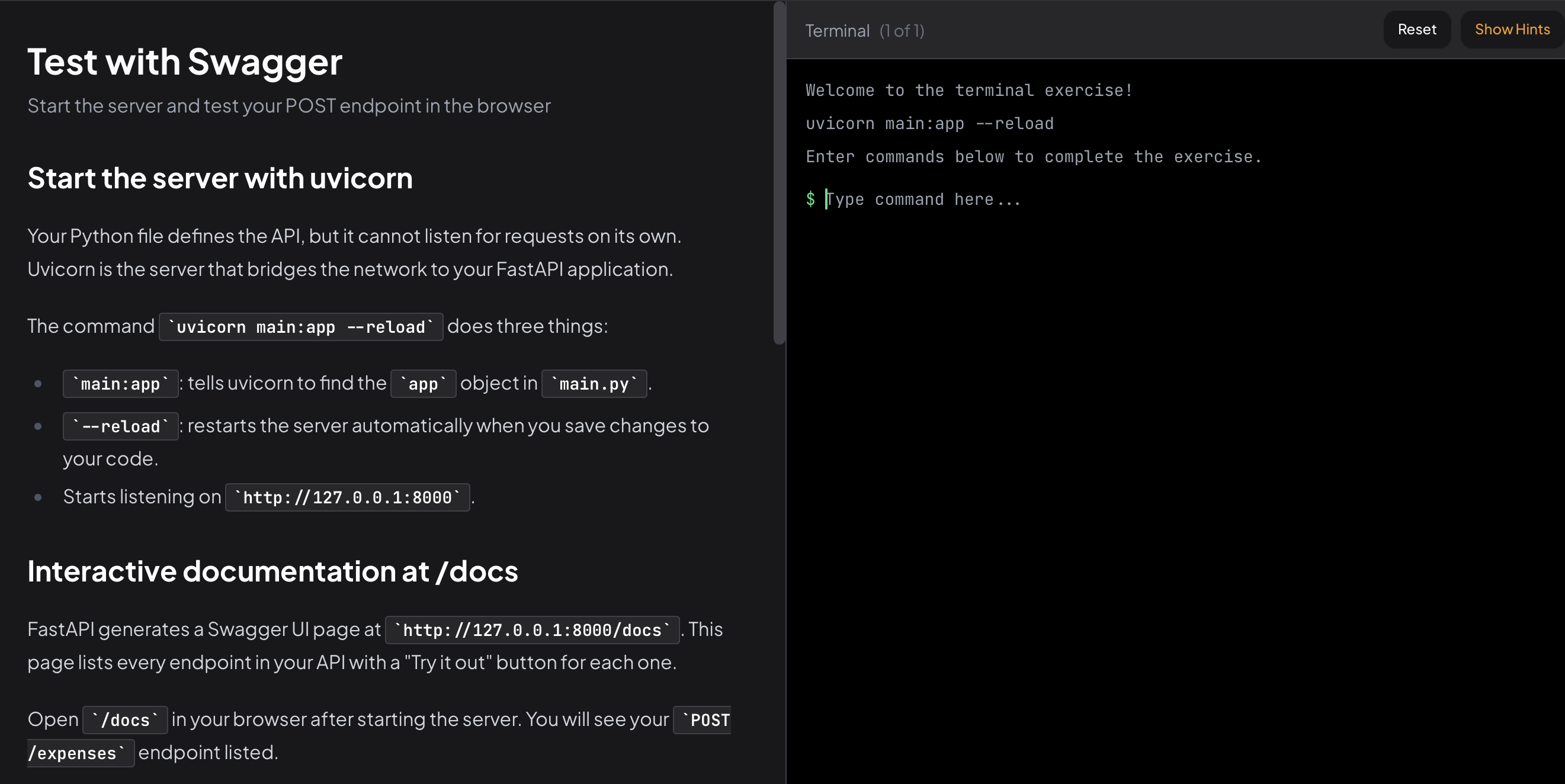Click the http://127.0.0.1:8000/docs address chip
The width and height of the screenshot is (1565, 784).
click(532, 630)
